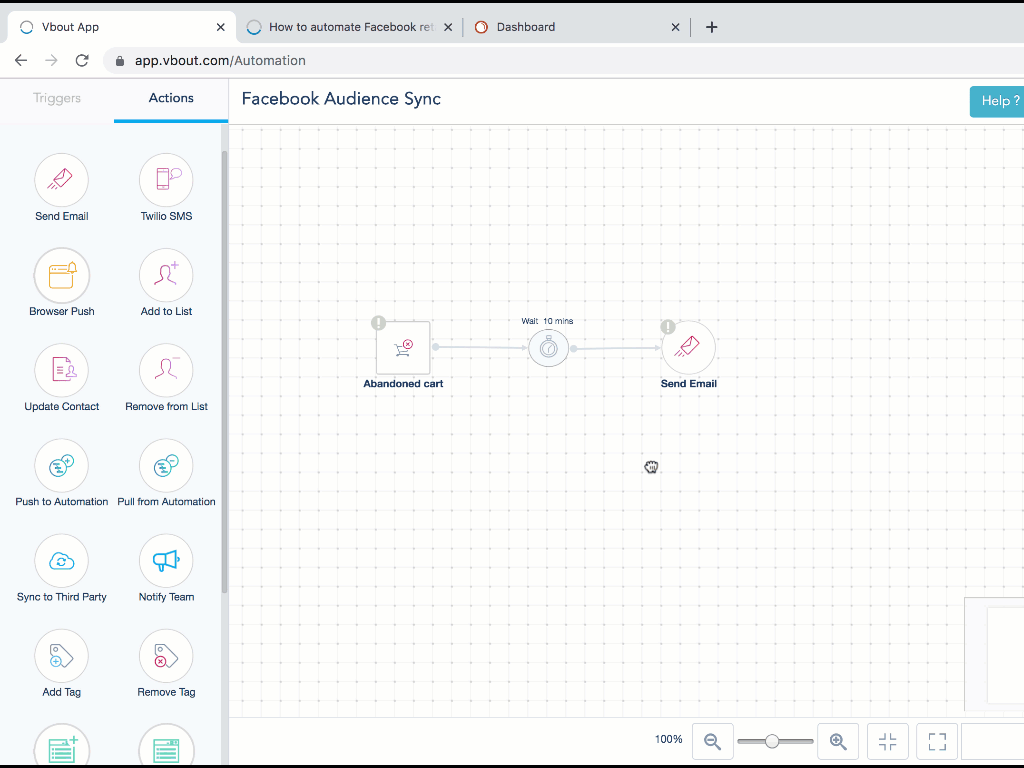The width and height of the screenshot is (1024, 768).
Task: Click warning badge on Abandoned cart node
Action: [378, 323]
